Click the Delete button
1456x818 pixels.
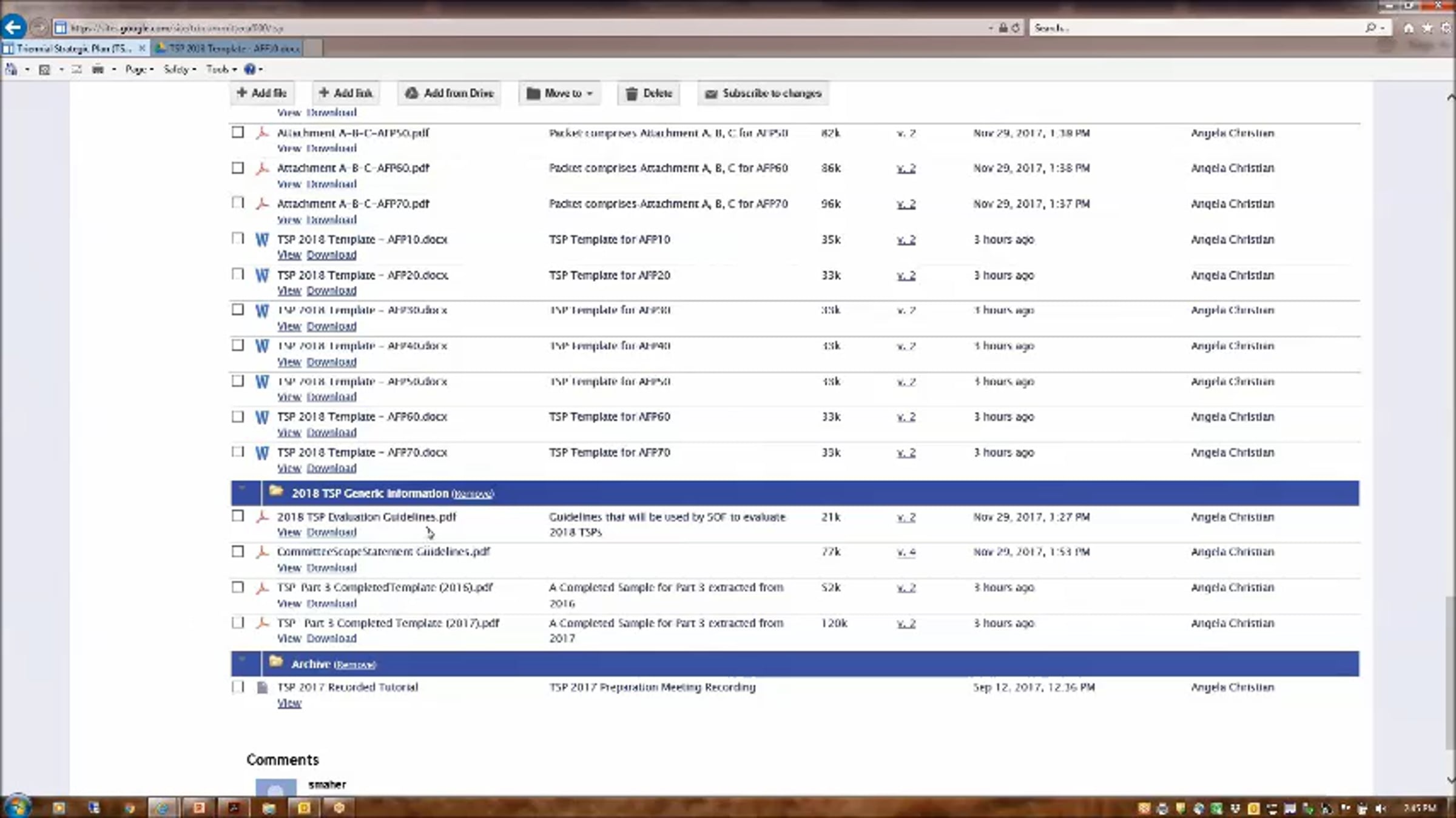tap(649, 93)
